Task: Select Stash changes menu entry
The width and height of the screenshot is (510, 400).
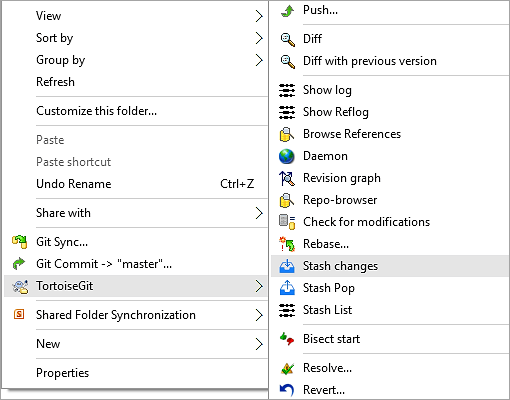Action: coord(390,266)
